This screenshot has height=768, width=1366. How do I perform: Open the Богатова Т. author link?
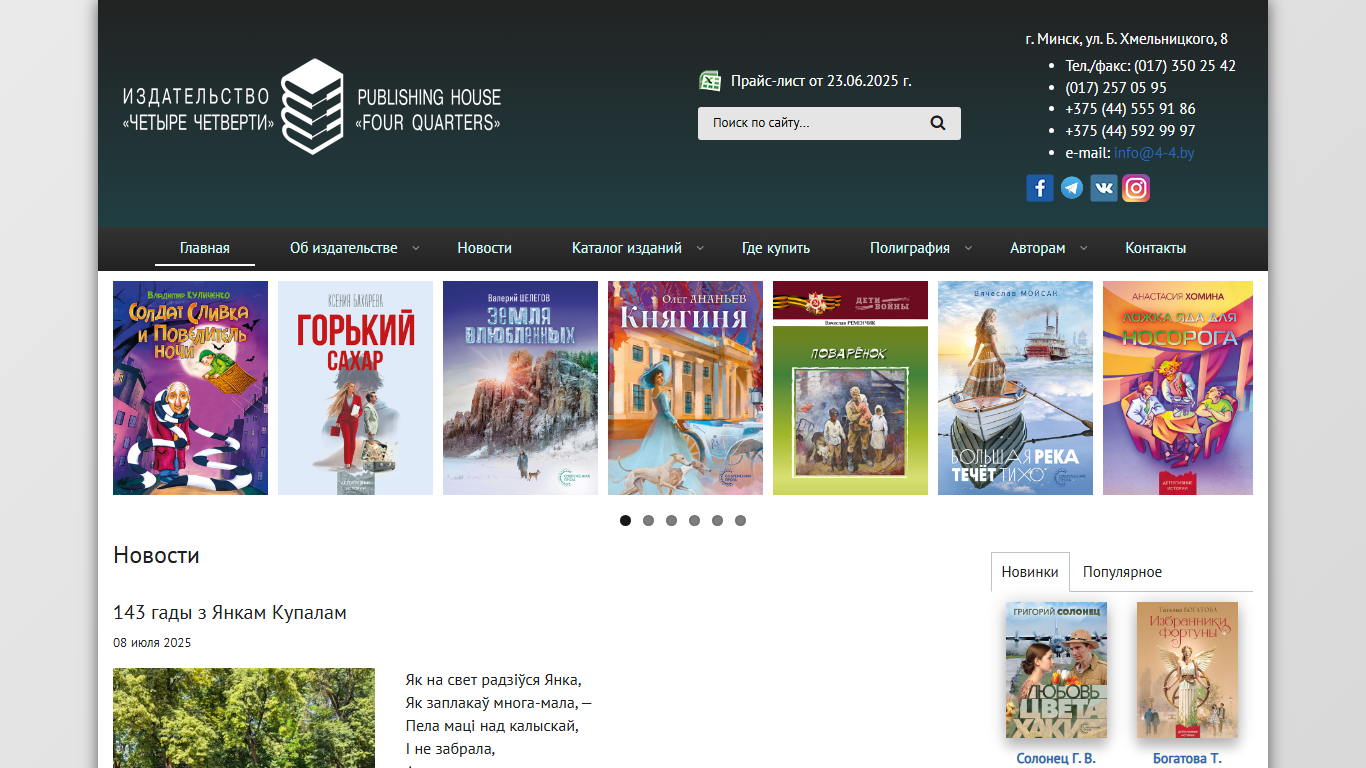1187,758
